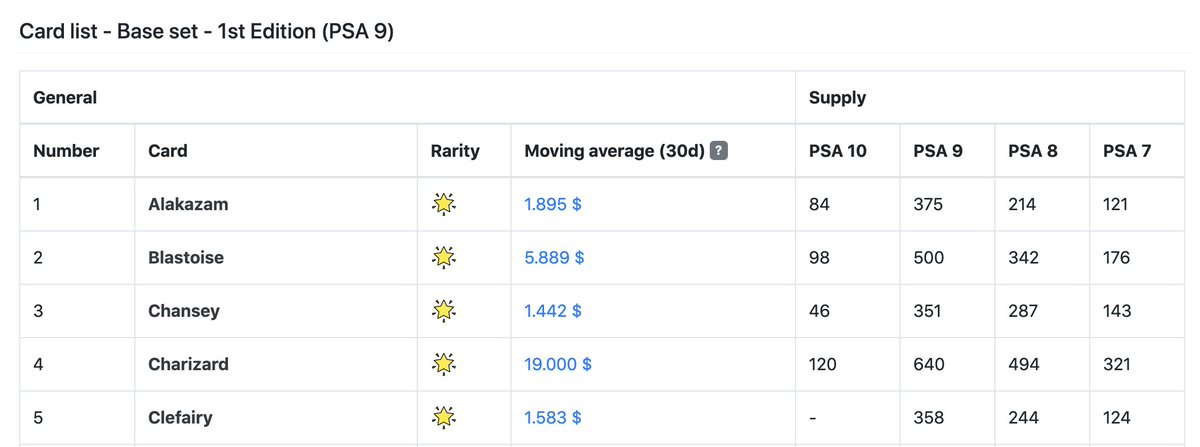Click the Supply group header
Image resolution: width=1200 pixels, height=447 pixels.
[x=837, y=98]
